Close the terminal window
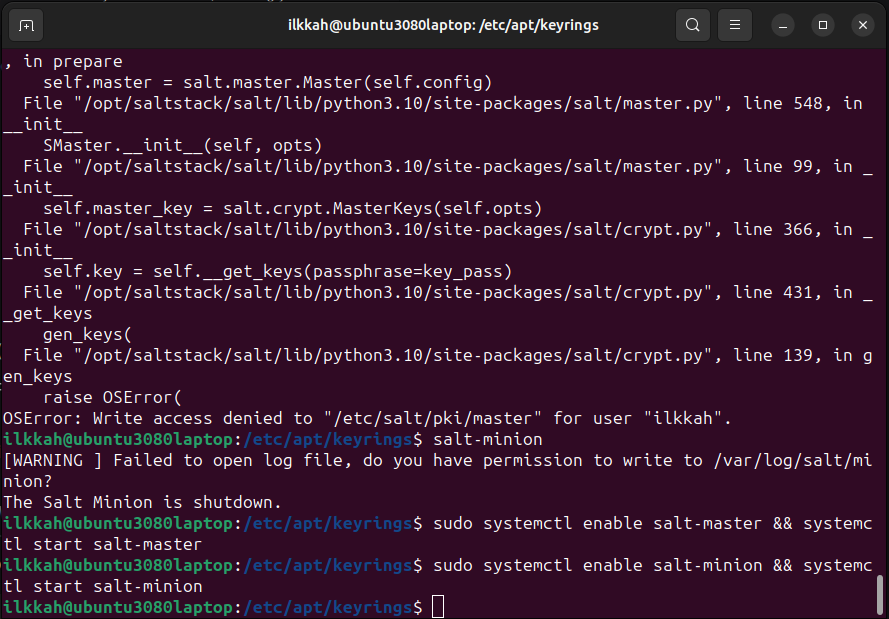 862,24
